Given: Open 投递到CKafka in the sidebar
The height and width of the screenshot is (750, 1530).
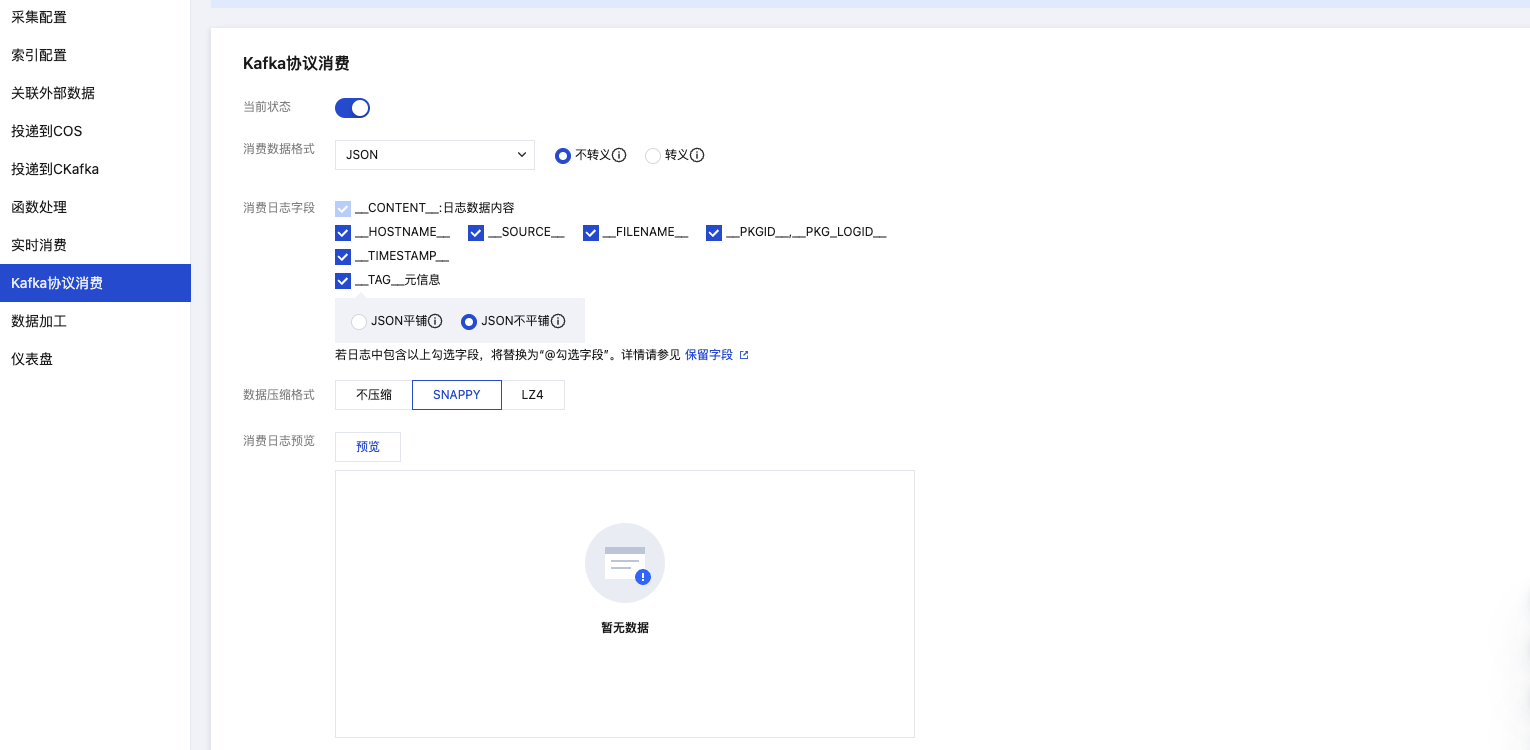Looking at the screenshot, I should (x=55, y=169).
